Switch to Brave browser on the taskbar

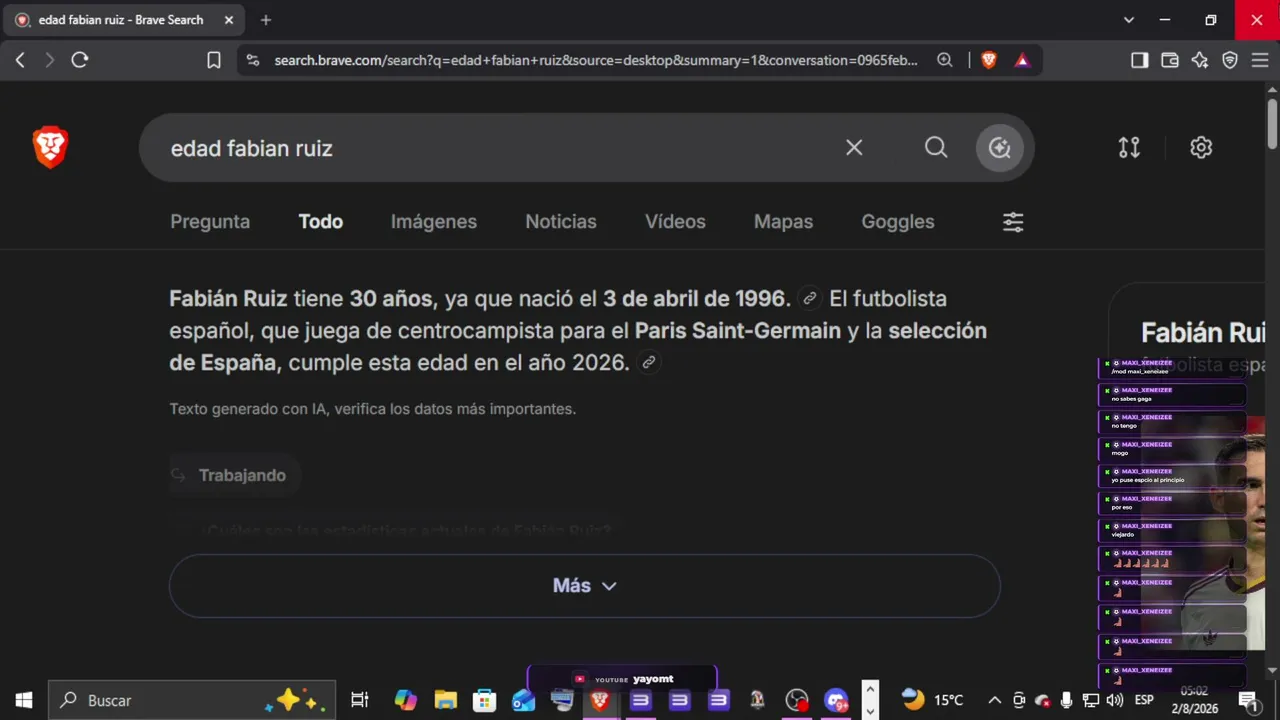tap(600, 700)
